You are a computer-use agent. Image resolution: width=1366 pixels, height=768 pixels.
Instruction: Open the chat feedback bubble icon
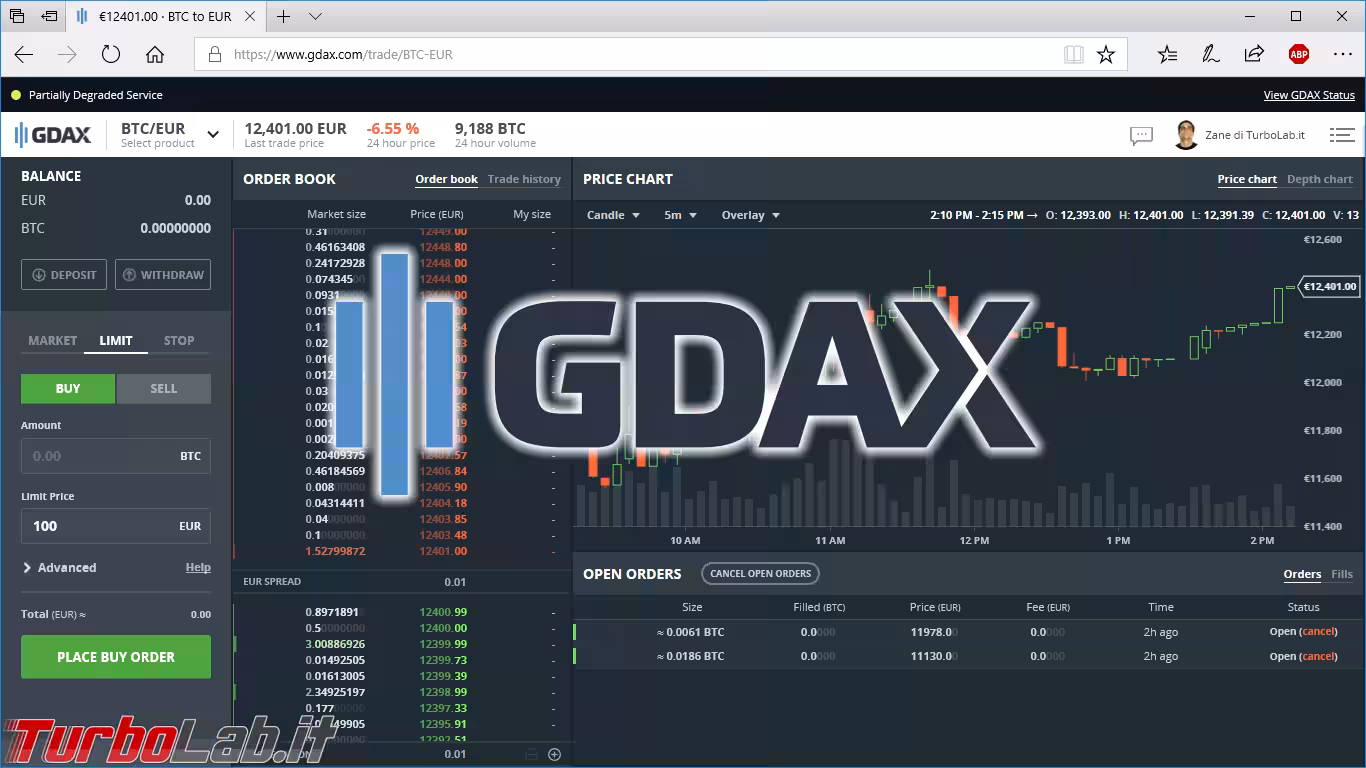click(1141, 135)
